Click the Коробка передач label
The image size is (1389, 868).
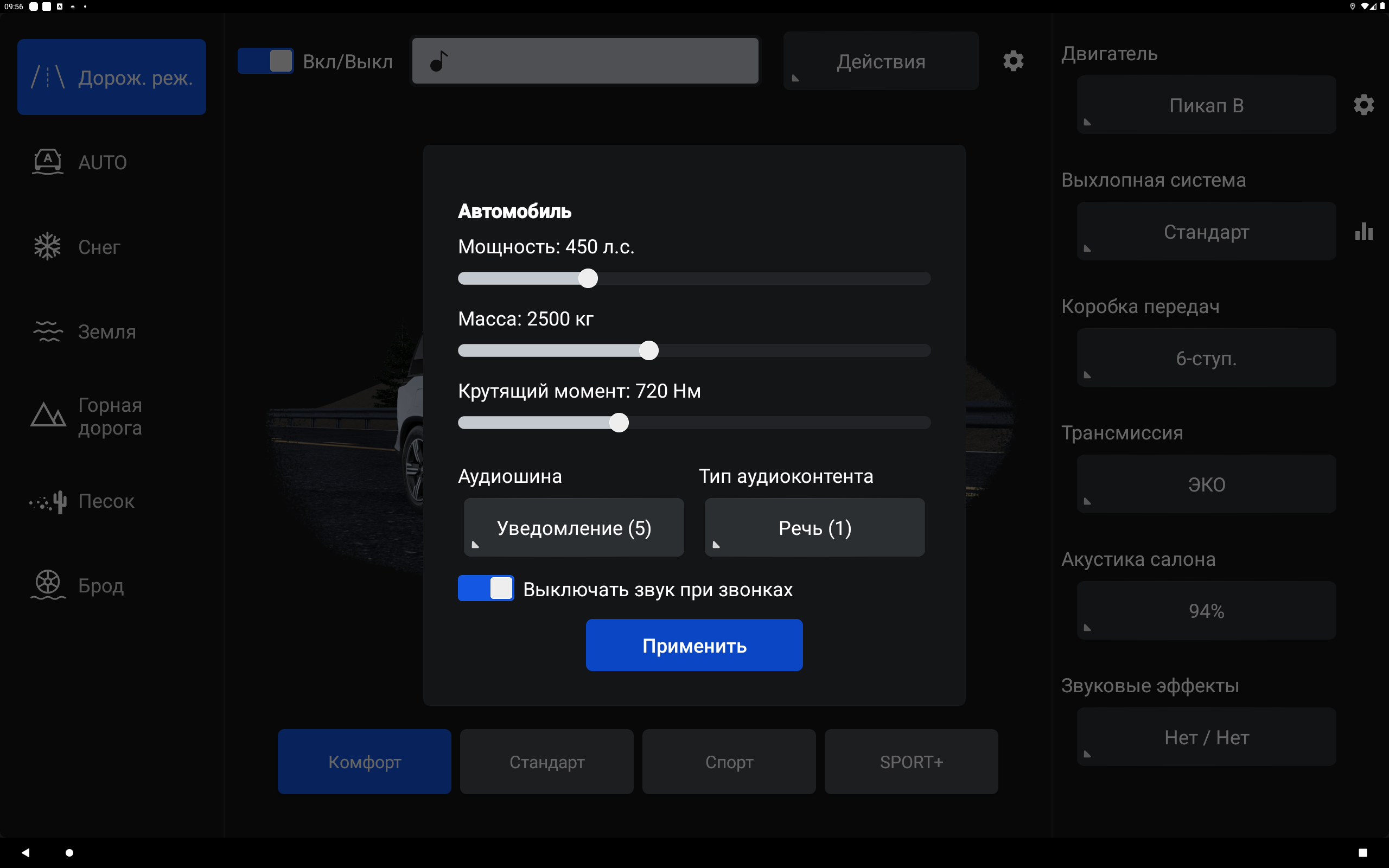tap(1140, 306)
